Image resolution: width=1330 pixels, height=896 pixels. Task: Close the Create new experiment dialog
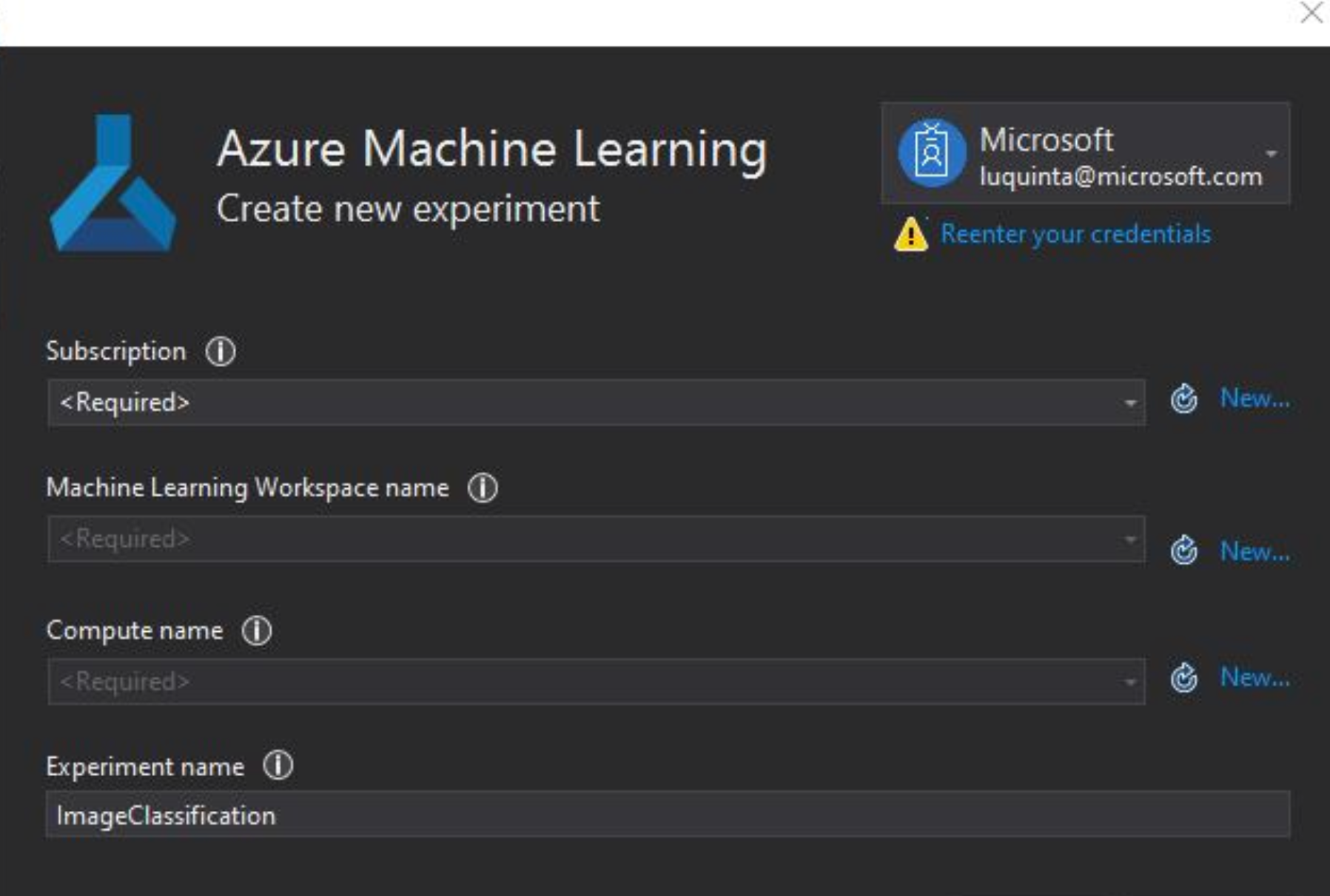[1310, 14]
